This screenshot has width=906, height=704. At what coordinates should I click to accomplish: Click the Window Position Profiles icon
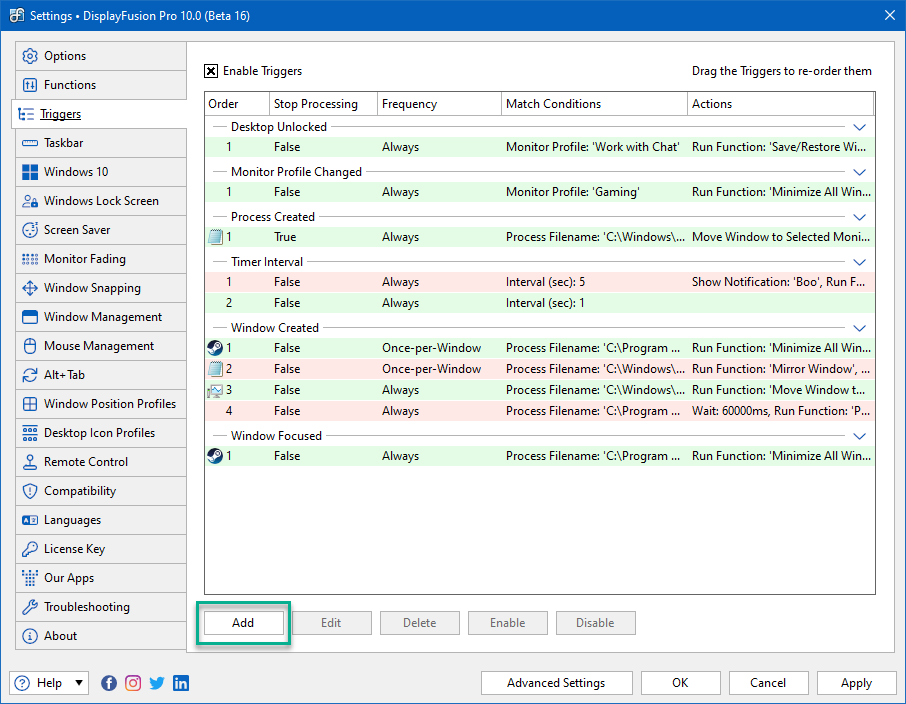(x=29, y=404)
